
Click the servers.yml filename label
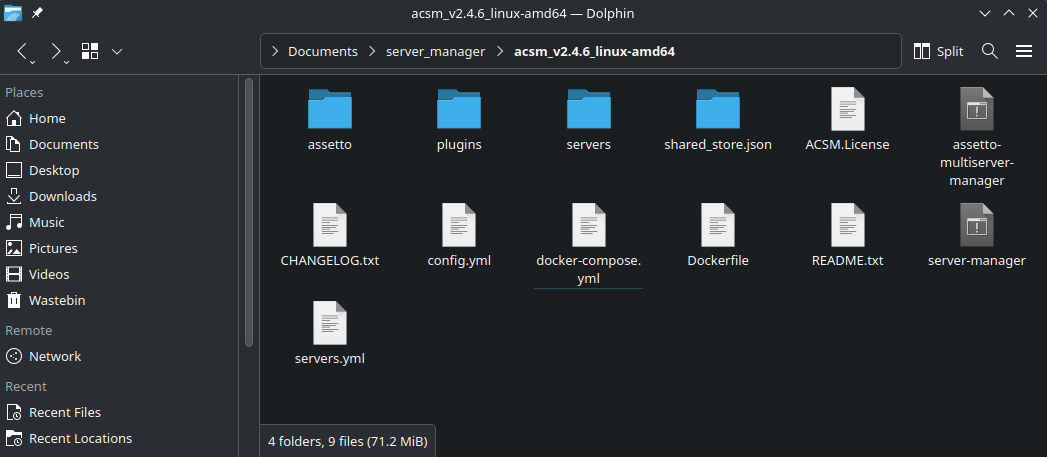pos(330,359)
